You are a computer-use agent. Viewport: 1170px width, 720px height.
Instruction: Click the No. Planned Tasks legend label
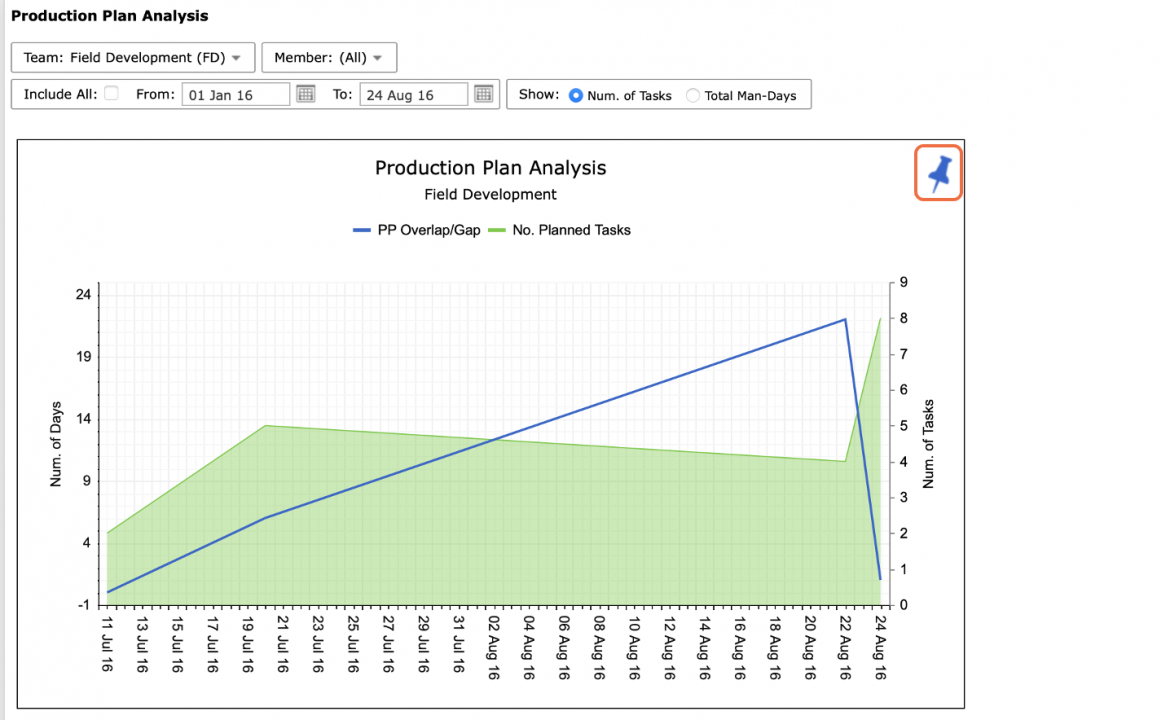572,231
